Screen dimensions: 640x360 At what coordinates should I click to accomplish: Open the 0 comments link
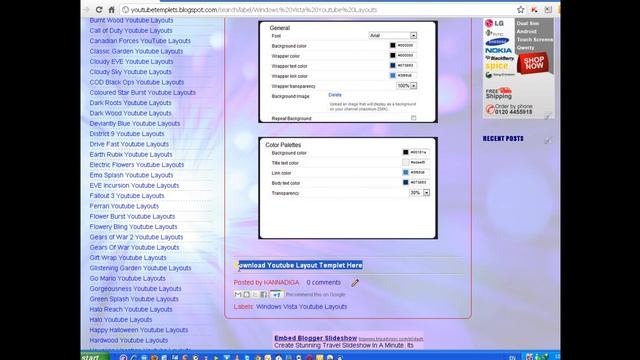tap(323, 282)
